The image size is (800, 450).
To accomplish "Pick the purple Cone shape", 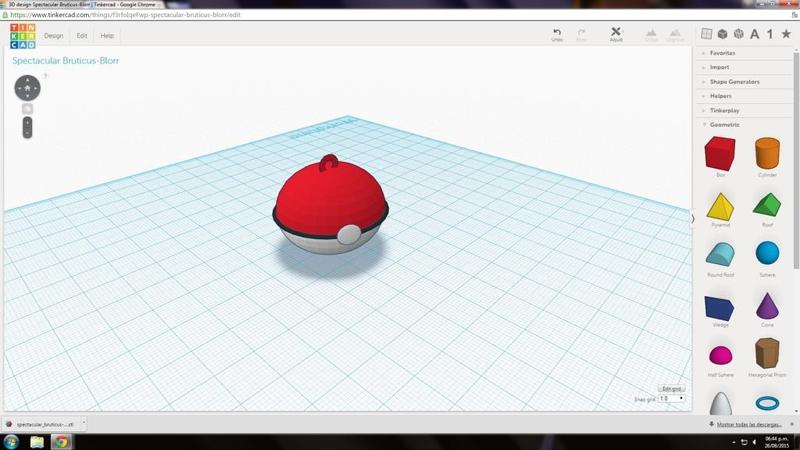I will click(767, 306).
